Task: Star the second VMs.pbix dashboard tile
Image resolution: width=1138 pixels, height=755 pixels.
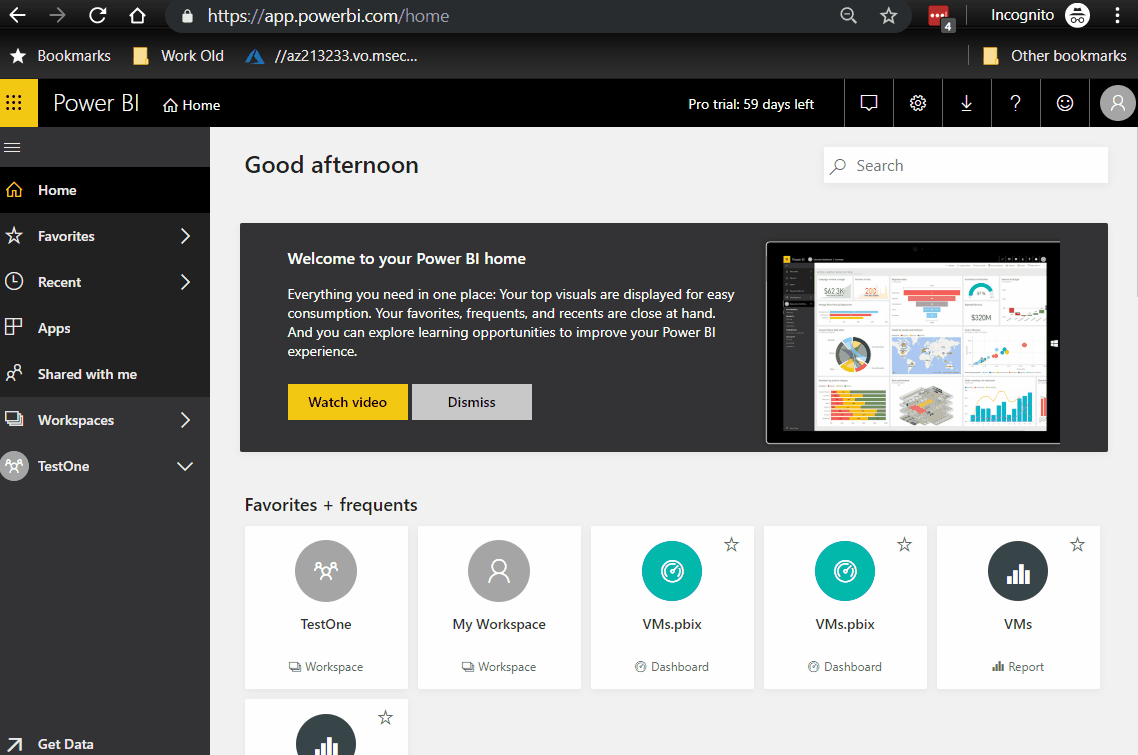Action: (x=904, y=544)
